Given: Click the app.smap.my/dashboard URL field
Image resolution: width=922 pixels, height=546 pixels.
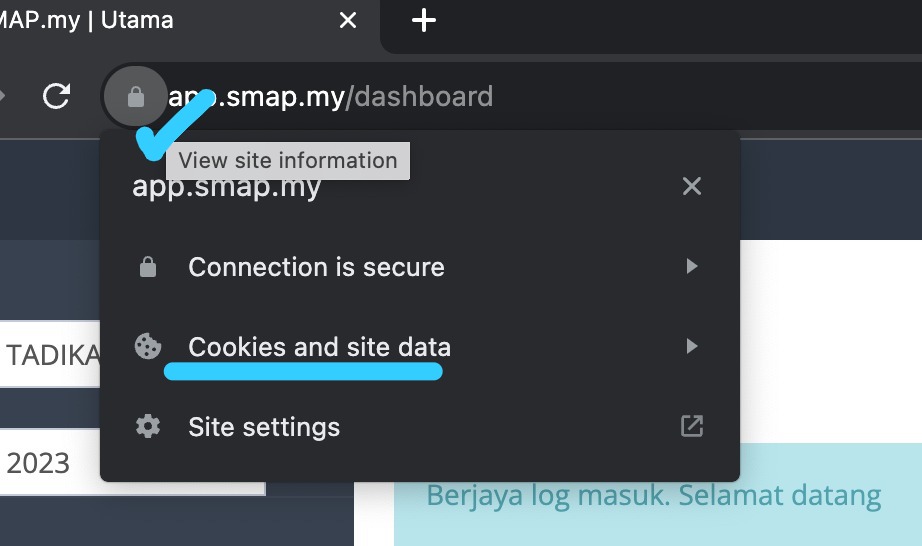Looking at the screenshot, I should click(529, 97).
